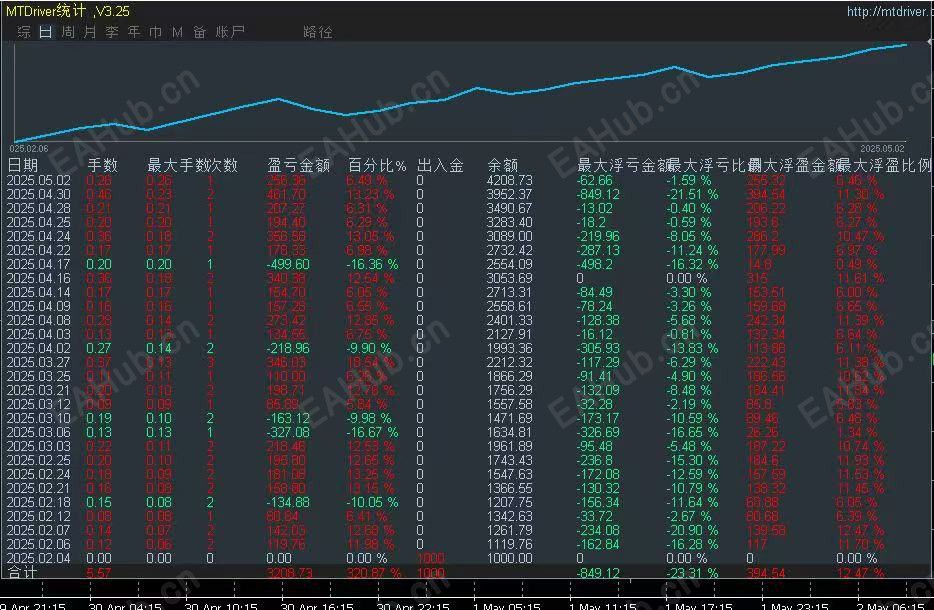The image size is (934, 610).
Task: Click the 次数 column header
Action: (222, 165)
